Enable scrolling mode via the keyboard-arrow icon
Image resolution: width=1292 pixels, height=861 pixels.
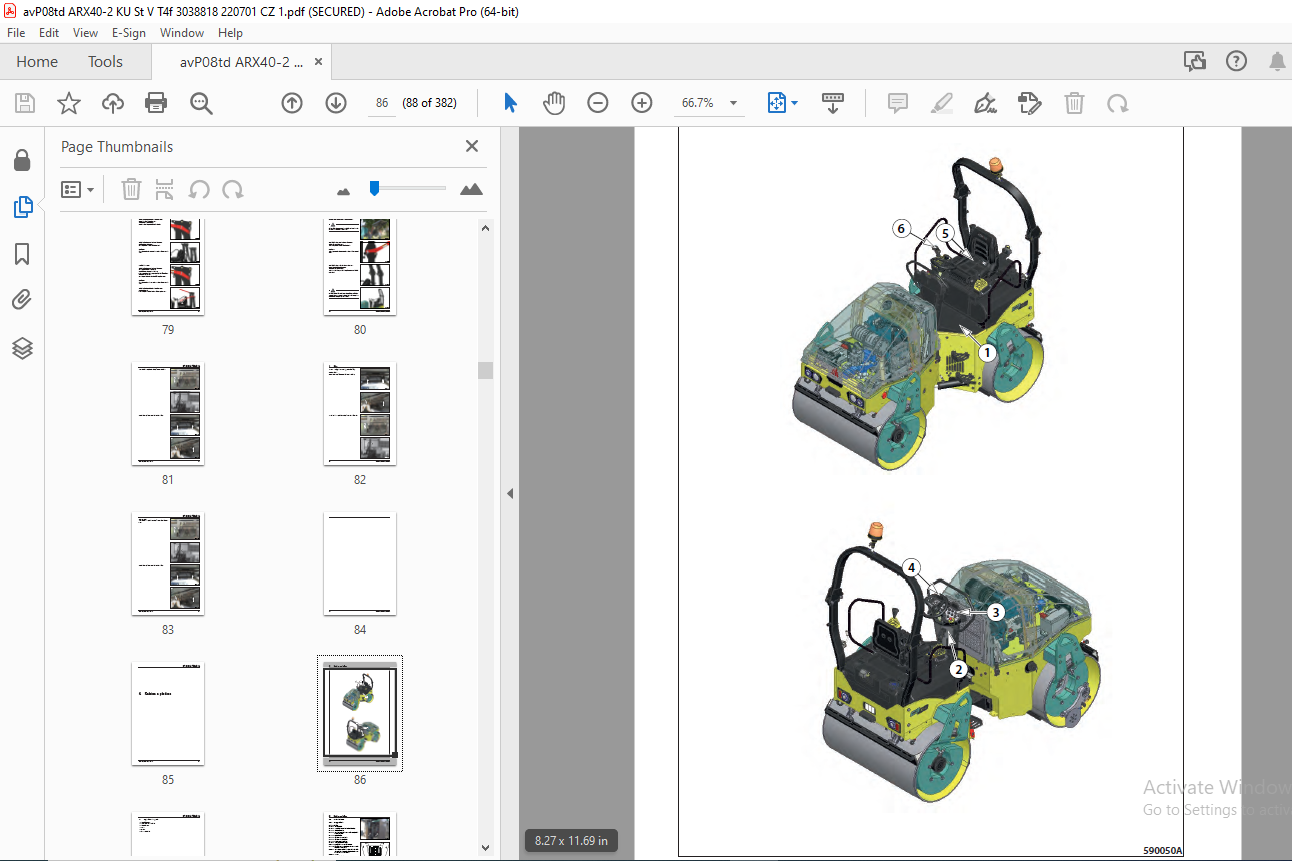pyautogui.click(x=833, y=103)
